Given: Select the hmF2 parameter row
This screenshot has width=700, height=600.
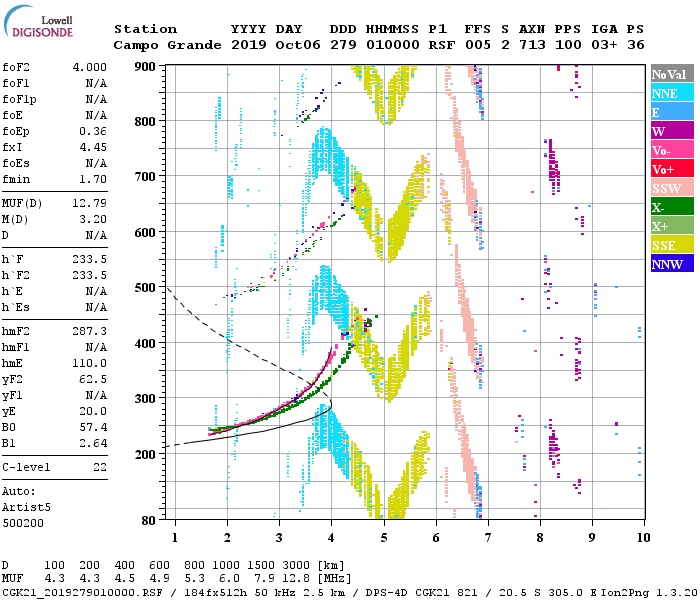Looking at the screenshot, I should [55, 329].
